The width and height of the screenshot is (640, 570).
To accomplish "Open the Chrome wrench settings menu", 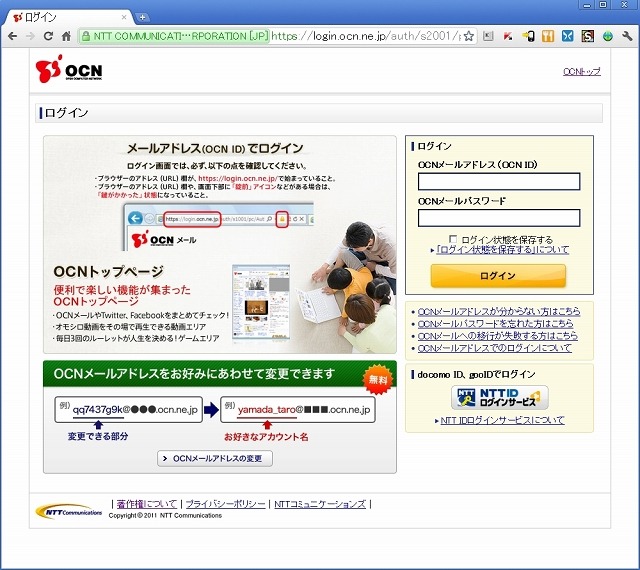I will (627, 36).
